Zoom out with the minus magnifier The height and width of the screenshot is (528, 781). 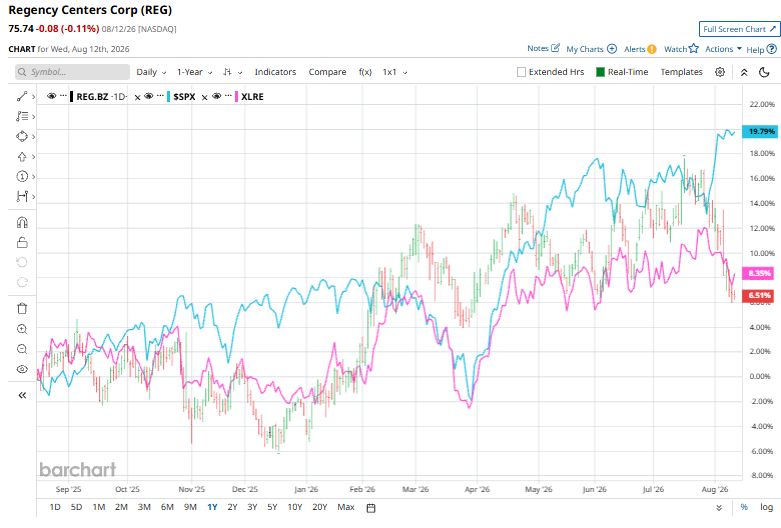[22, 349]
